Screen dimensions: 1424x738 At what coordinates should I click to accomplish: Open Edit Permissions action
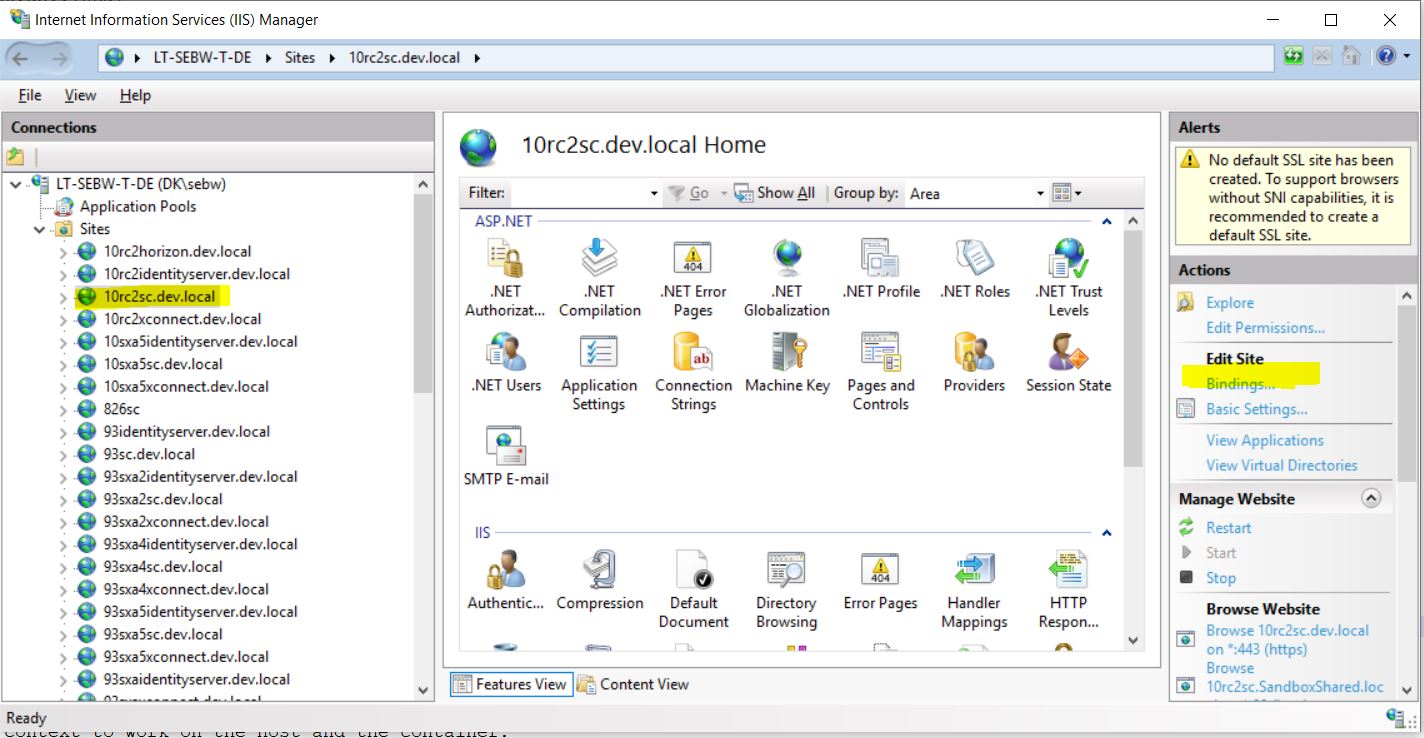coord(1265,328)
